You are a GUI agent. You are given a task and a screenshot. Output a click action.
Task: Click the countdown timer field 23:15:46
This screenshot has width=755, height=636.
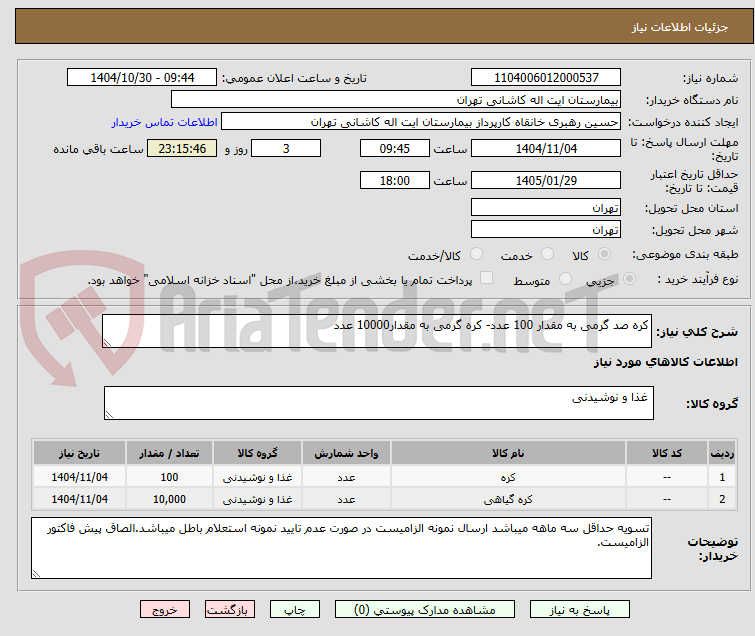[x=182, y=148]
